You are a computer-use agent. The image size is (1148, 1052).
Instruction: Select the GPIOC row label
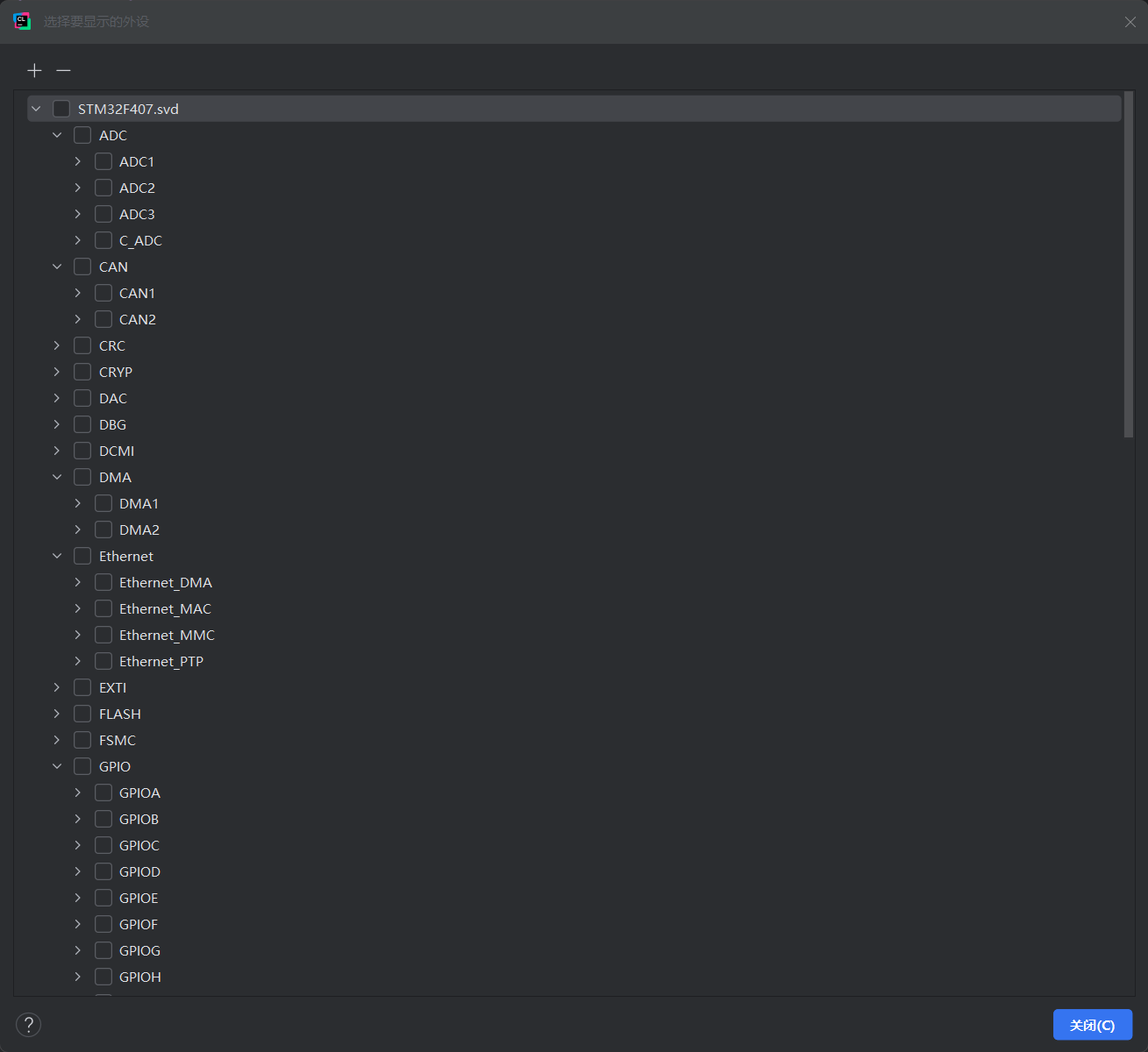point(139,845)
